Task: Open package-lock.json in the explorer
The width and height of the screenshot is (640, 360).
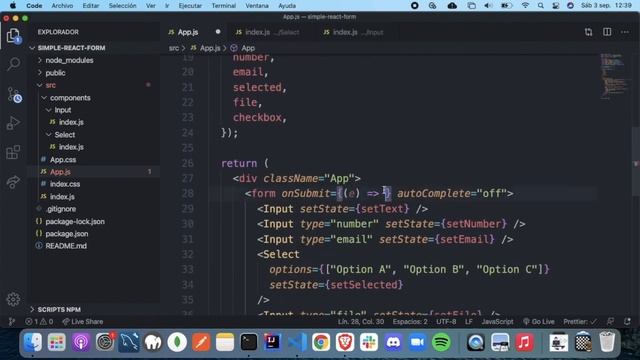Action: coord(75,221)
